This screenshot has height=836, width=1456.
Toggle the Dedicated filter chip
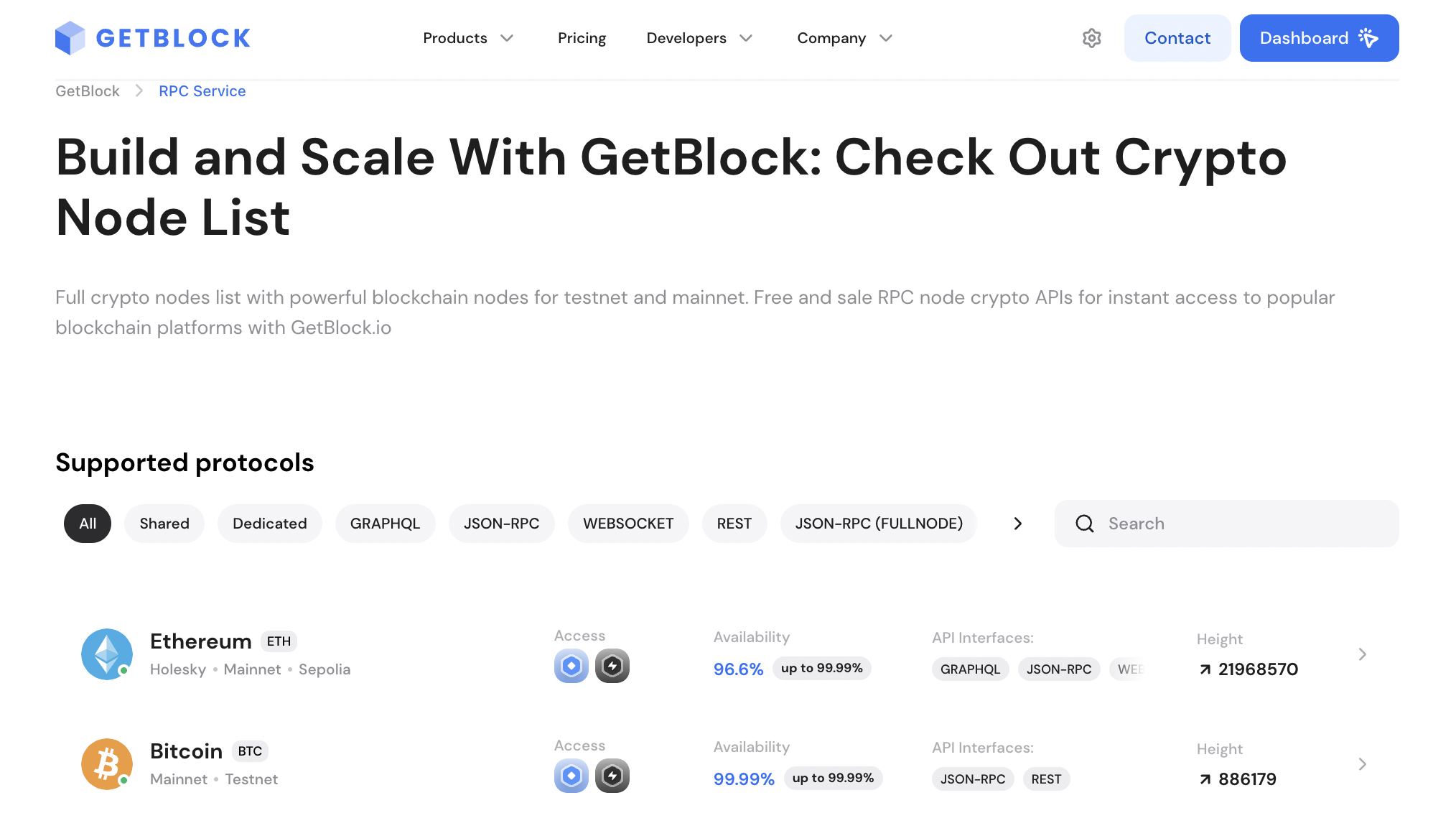[270, 524]
